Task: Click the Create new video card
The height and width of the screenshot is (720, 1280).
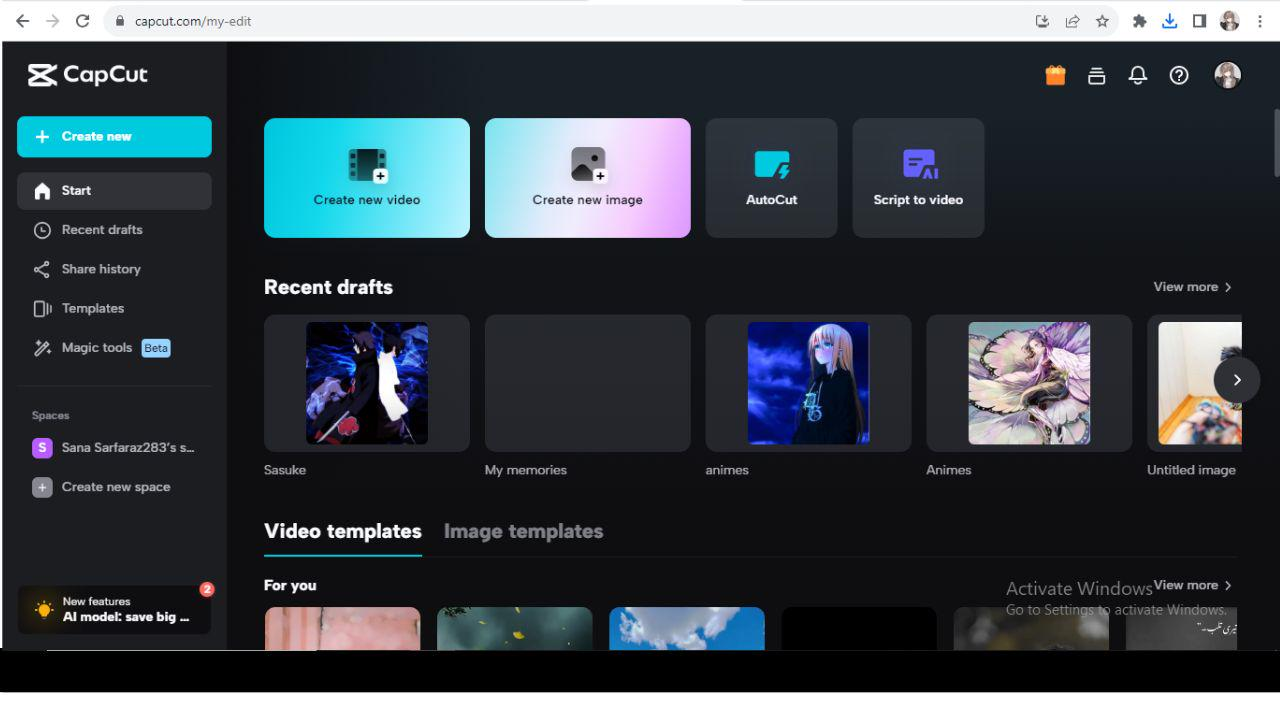Action: [x=367, y=178]
